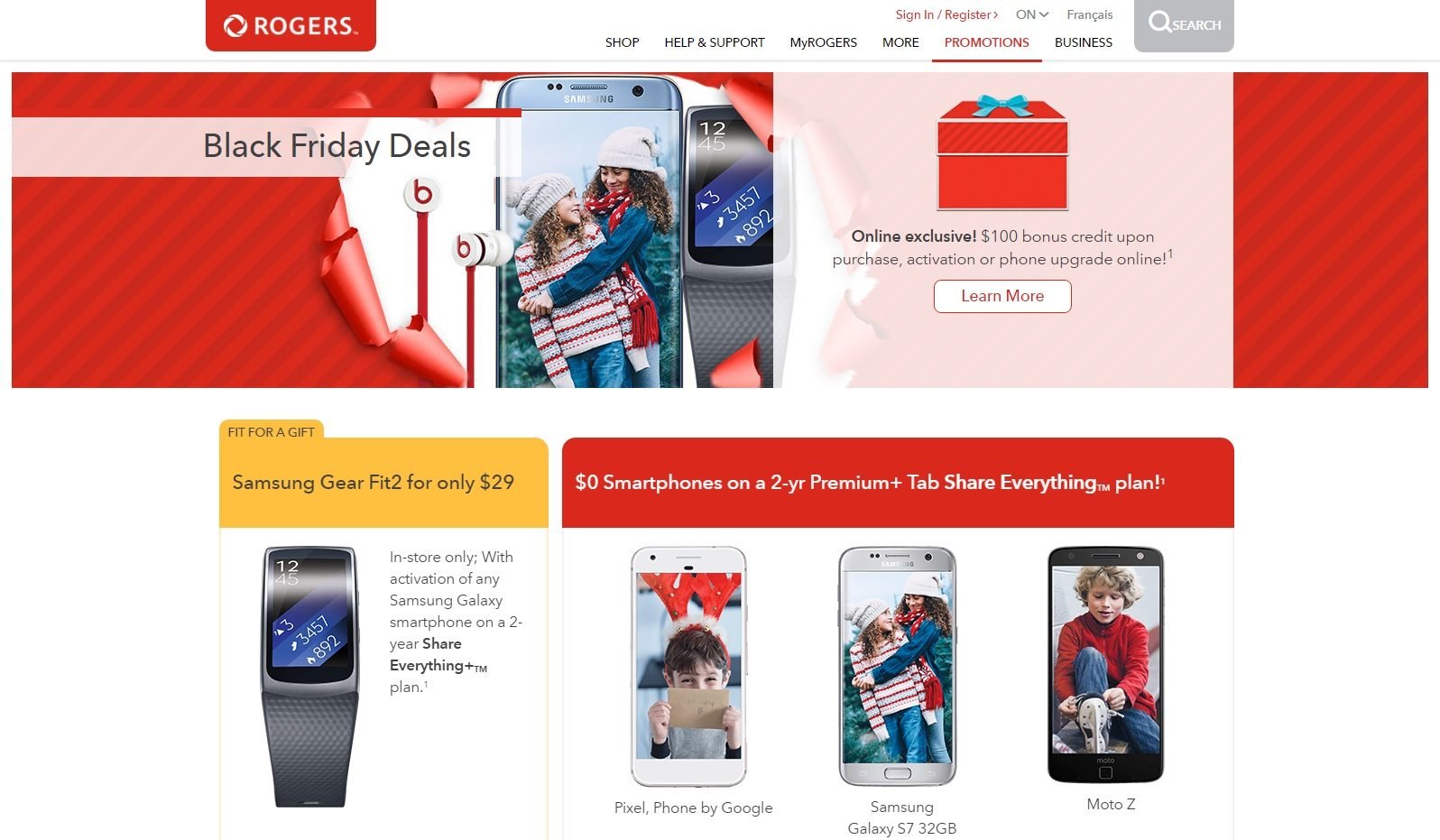
Task: Open the Search magnifier button
Action: click(1184, 24)
